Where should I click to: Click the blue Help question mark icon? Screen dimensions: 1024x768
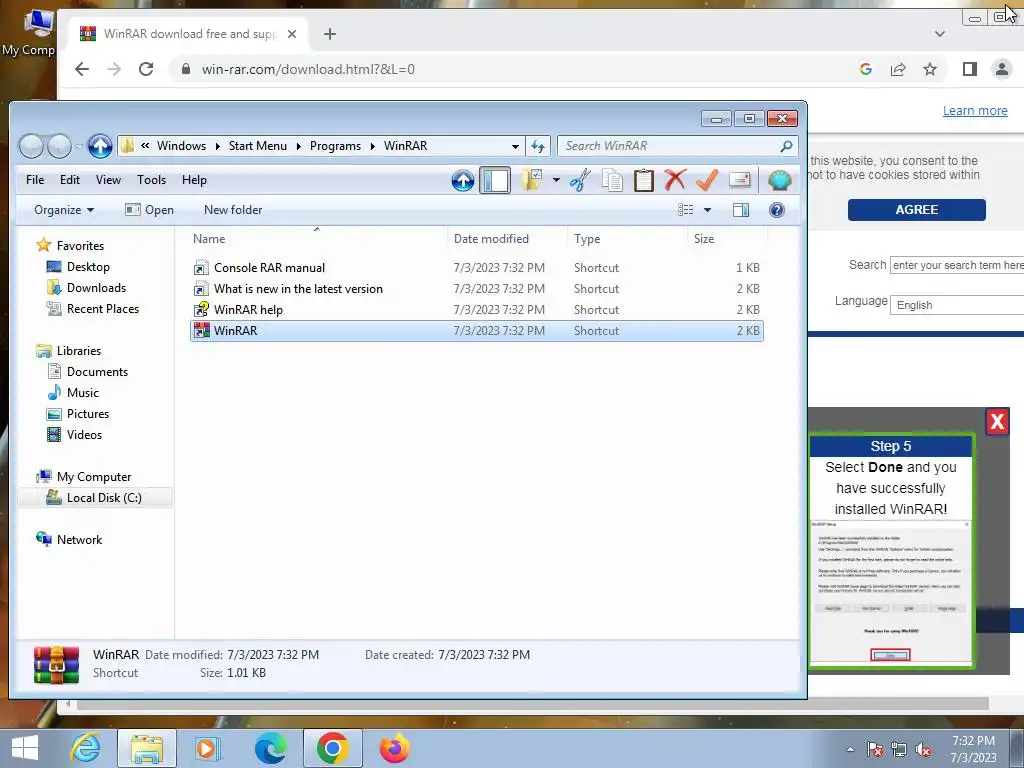click(x=776, y=210)
